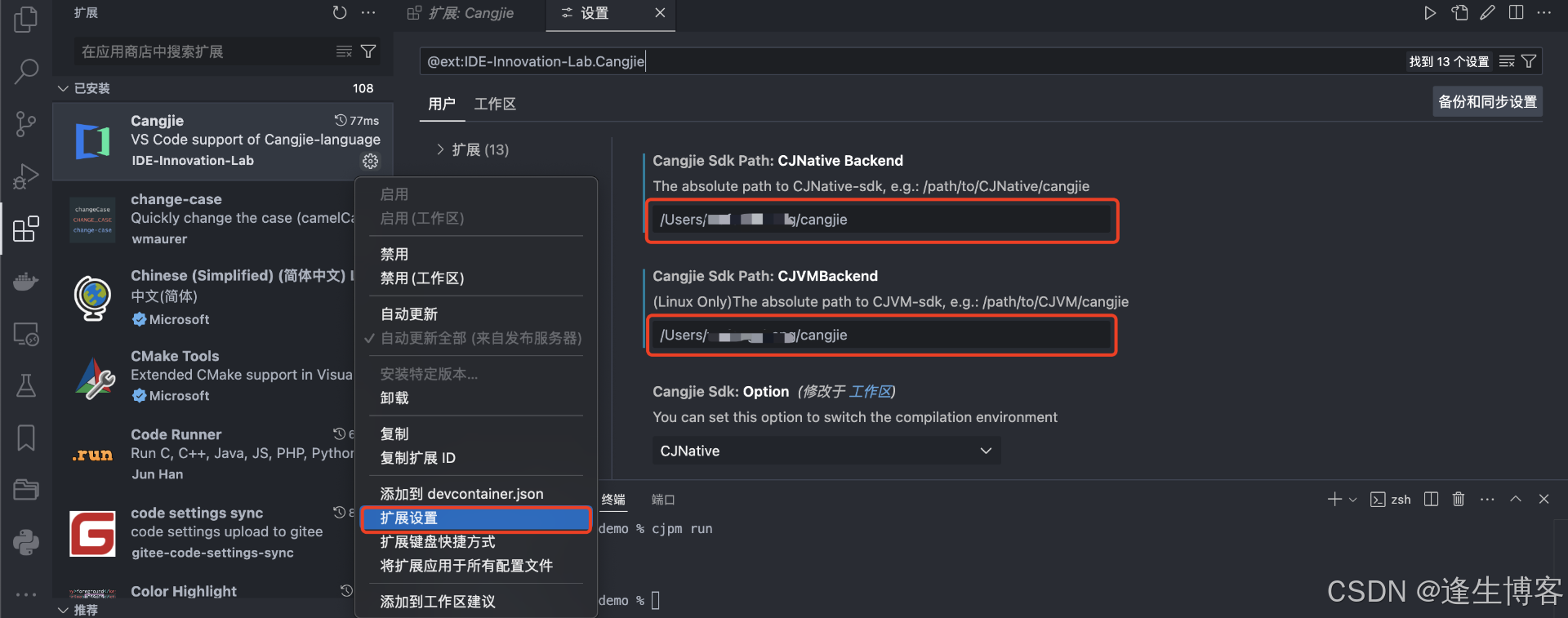The image size is (1568, 618).
Task: Choose 卸载 in context menu
Action: coord(476,398)
